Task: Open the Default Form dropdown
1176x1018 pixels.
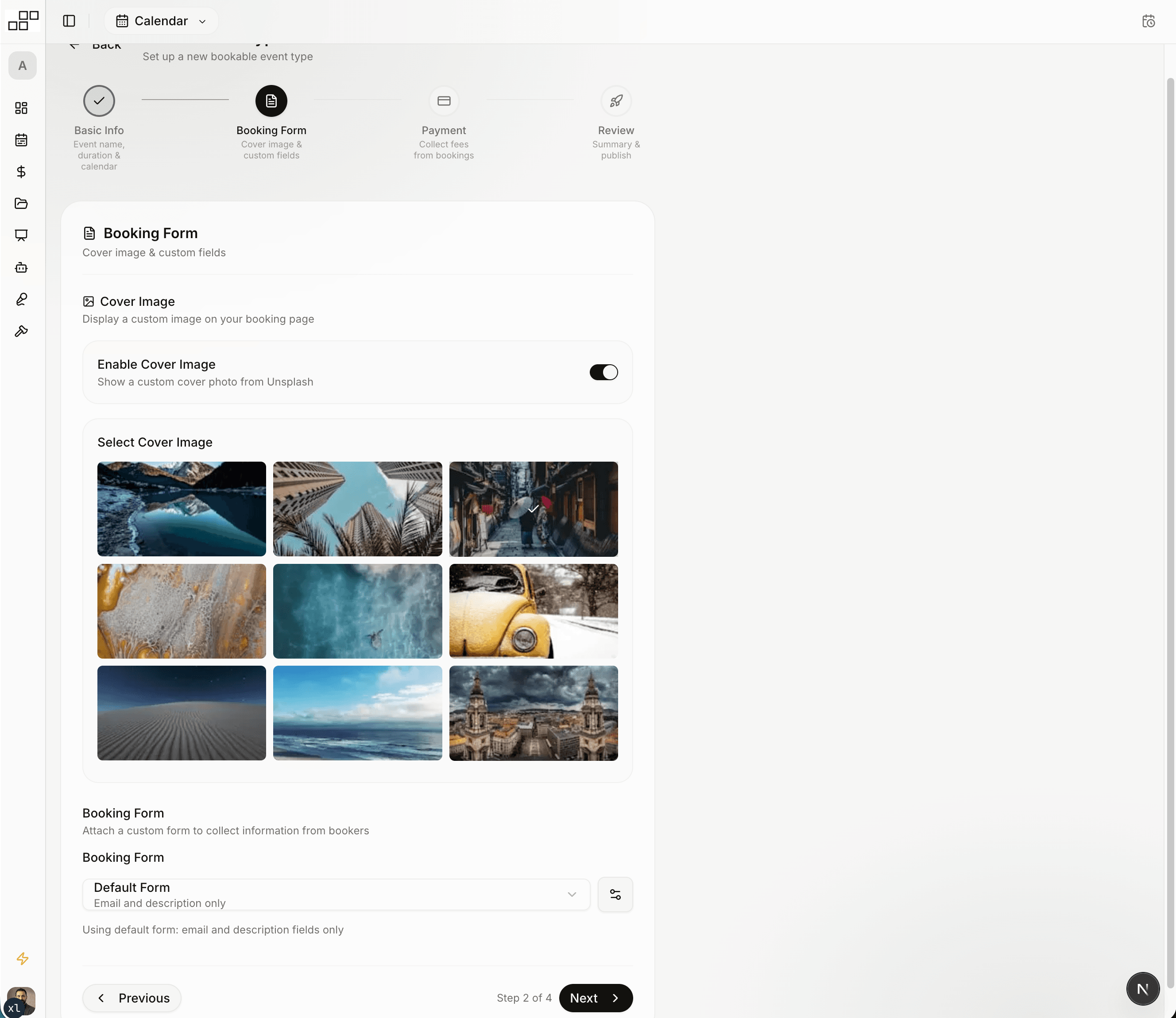Action: click(x=336, y=895)
